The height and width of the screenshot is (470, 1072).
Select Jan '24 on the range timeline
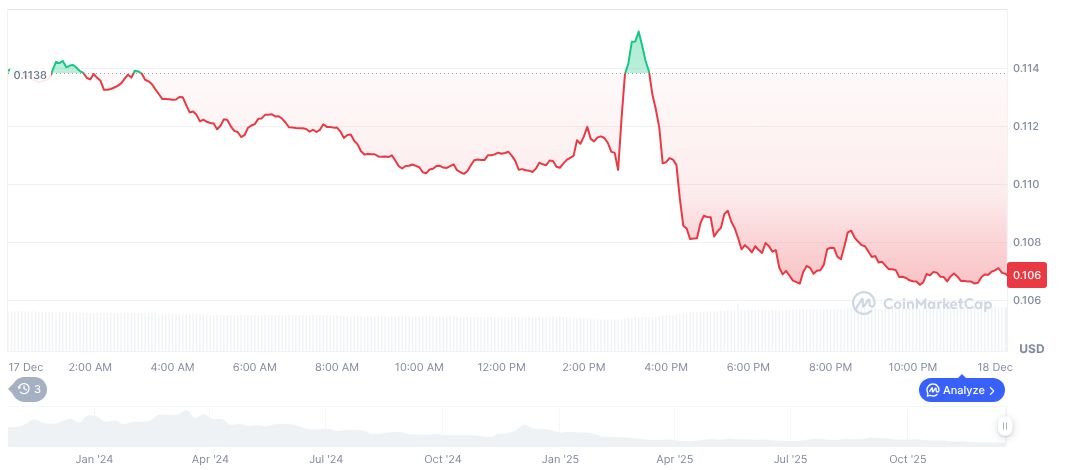coord(93,459)
